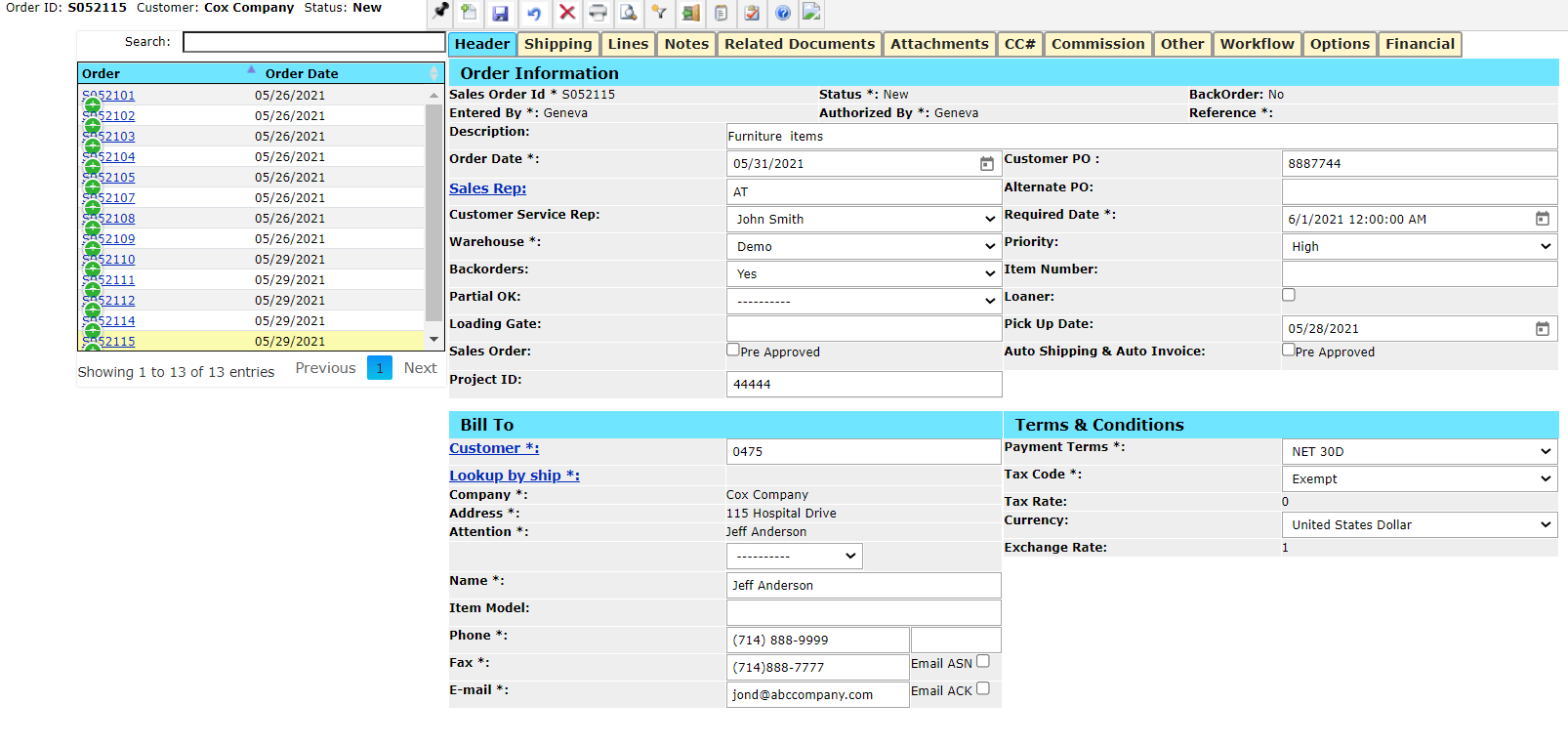Click the order list scroll up arrow
Image resolution: width=1568 pixels, height=745 pixels.
434,95
